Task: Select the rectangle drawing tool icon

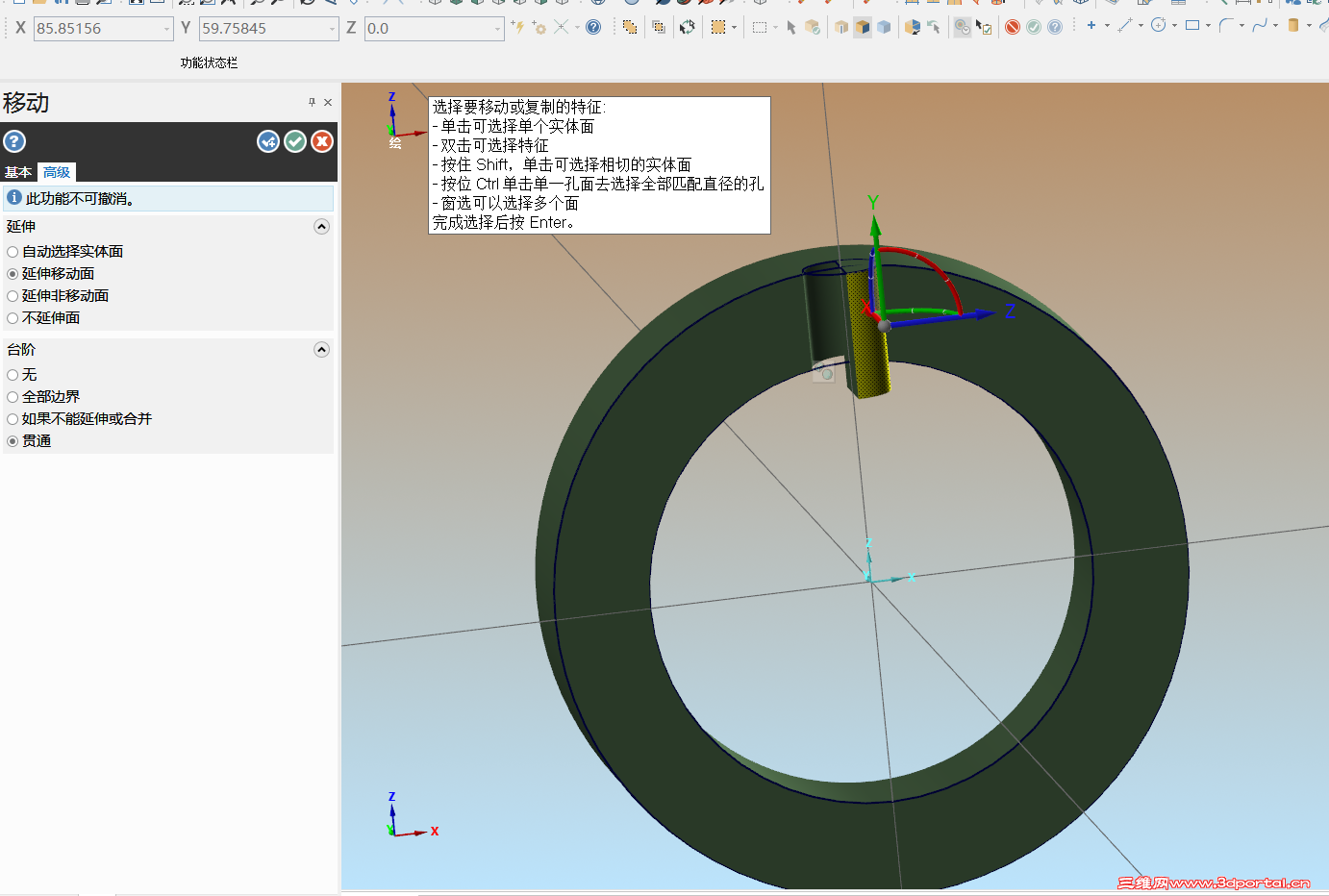Action: 1192,25
